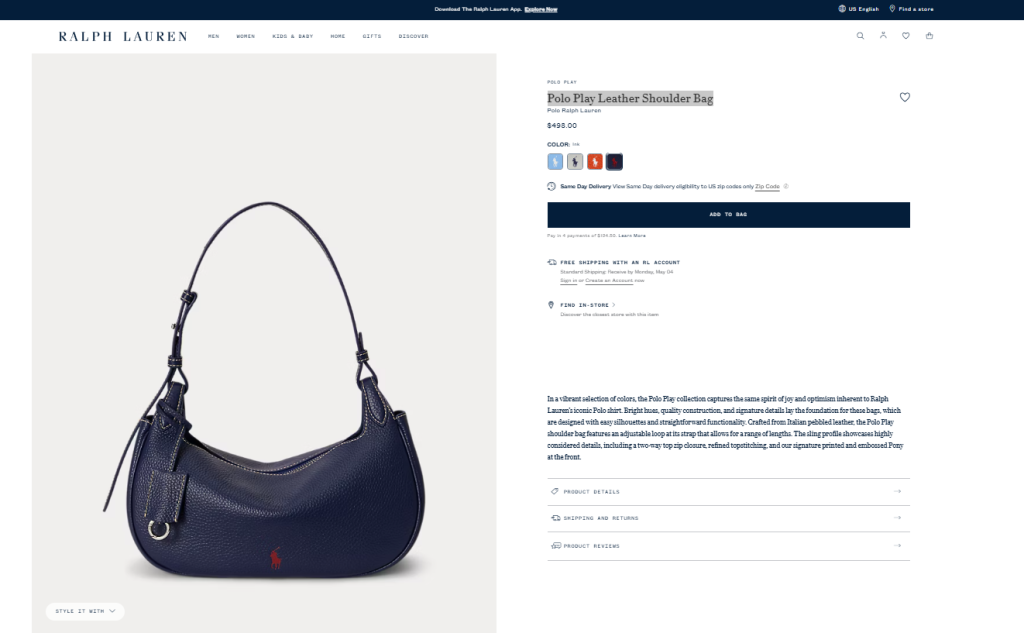
Task: Click the Add to Bag button
Action: (x=728, y=215)
